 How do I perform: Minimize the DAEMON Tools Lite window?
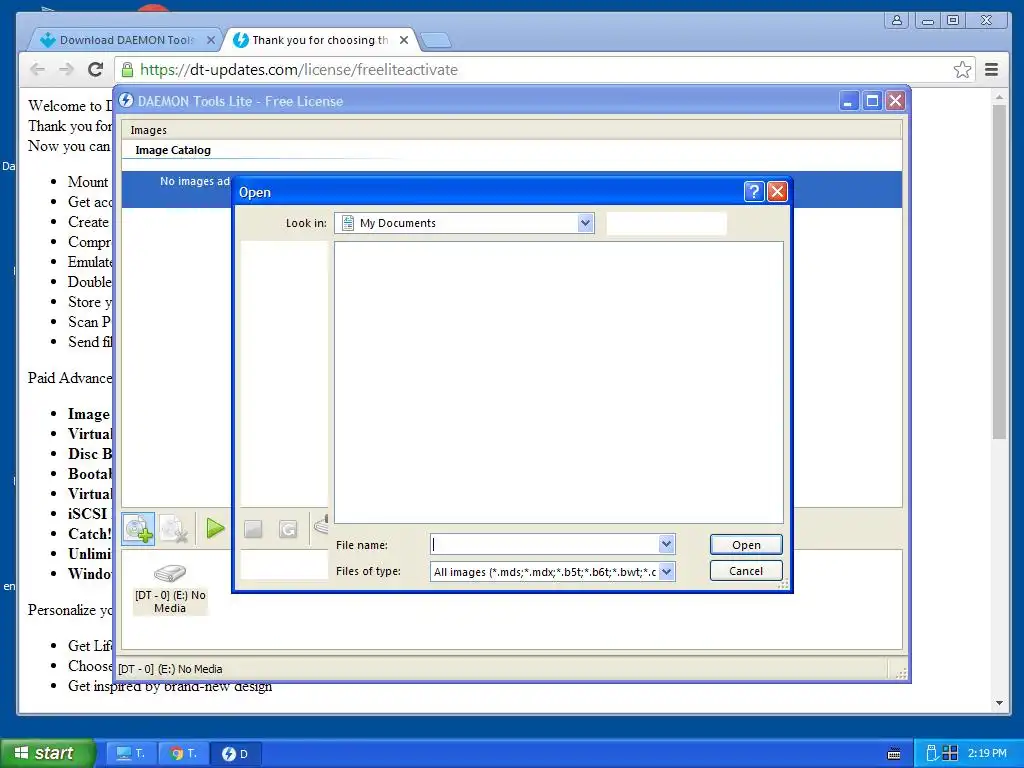pos(848,101)
